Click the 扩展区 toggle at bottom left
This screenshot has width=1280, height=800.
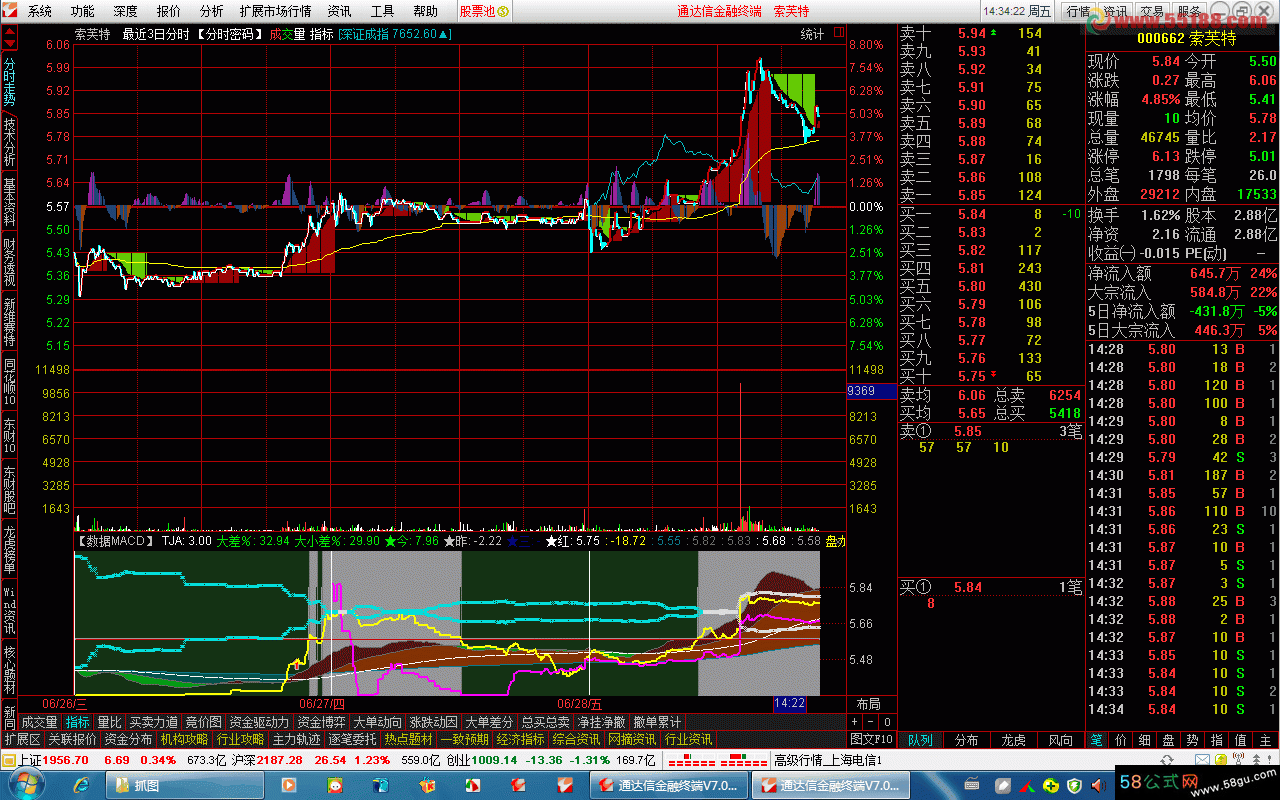point(22,739)
